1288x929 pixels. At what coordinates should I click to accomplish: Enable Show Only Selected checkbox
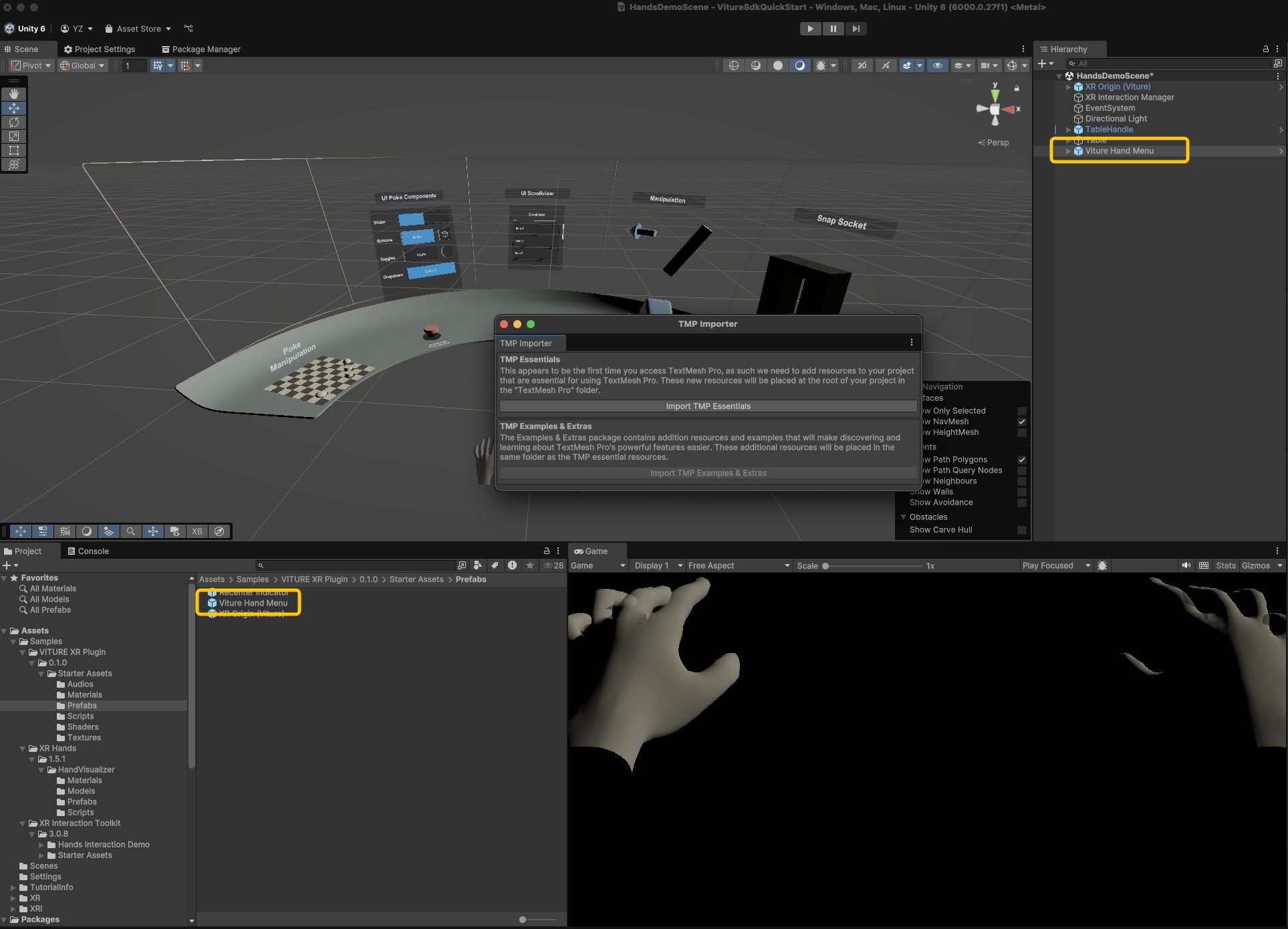1021,411
